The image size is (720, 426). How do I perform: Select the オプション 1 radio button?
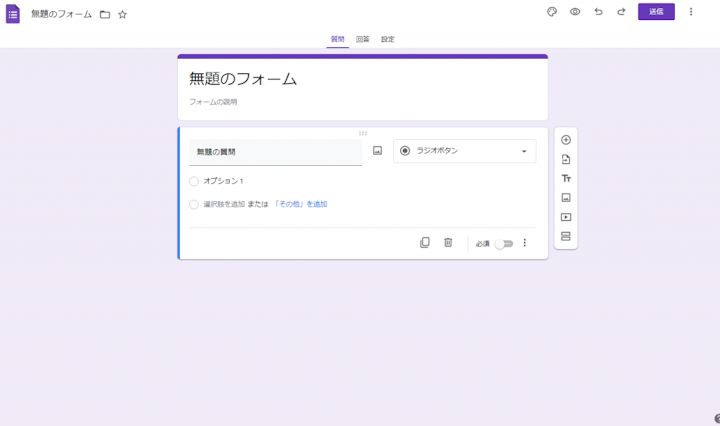(x=194, y=181)
